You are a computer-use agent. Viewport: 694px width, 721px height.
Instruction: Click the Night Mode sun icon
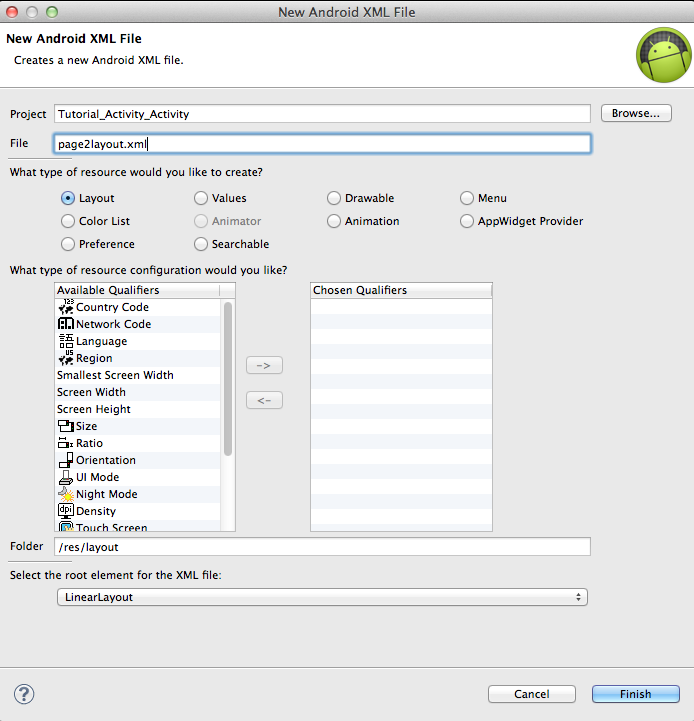click(66, 494)
